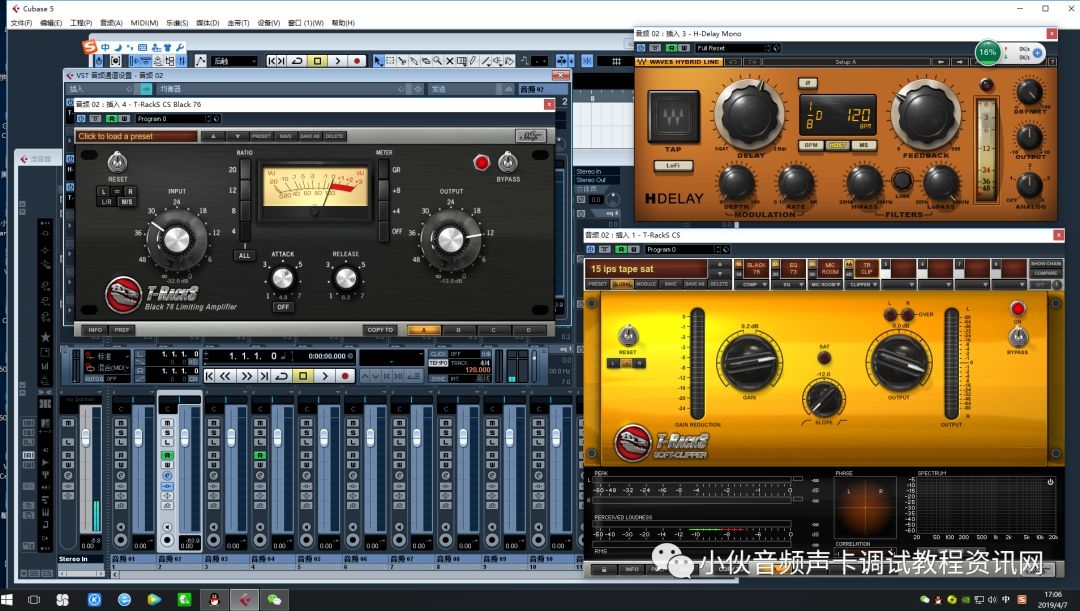Image resolution: width=1080 pixels, height=611 pixels.
Task: Click the COMPARE button in T-RackS CS
Action: click(x=1046, y=273)
